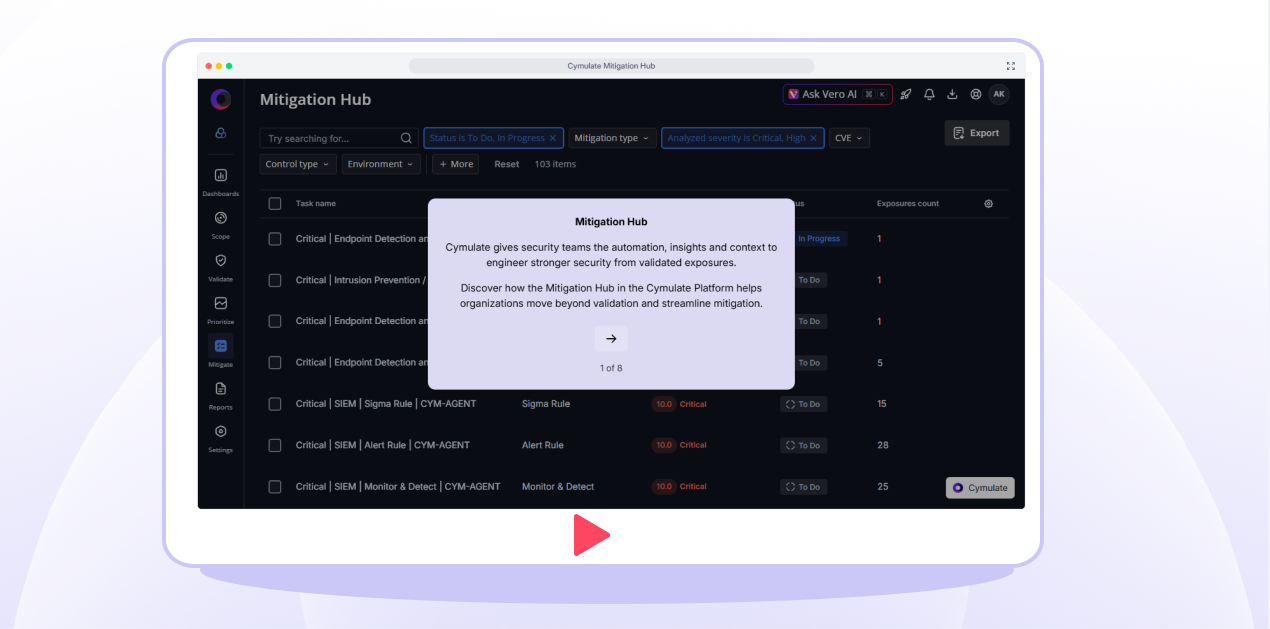This screenshot has height=629, width=1270.
Task: Reset the applied filters
Action: [x=507, y=164]
